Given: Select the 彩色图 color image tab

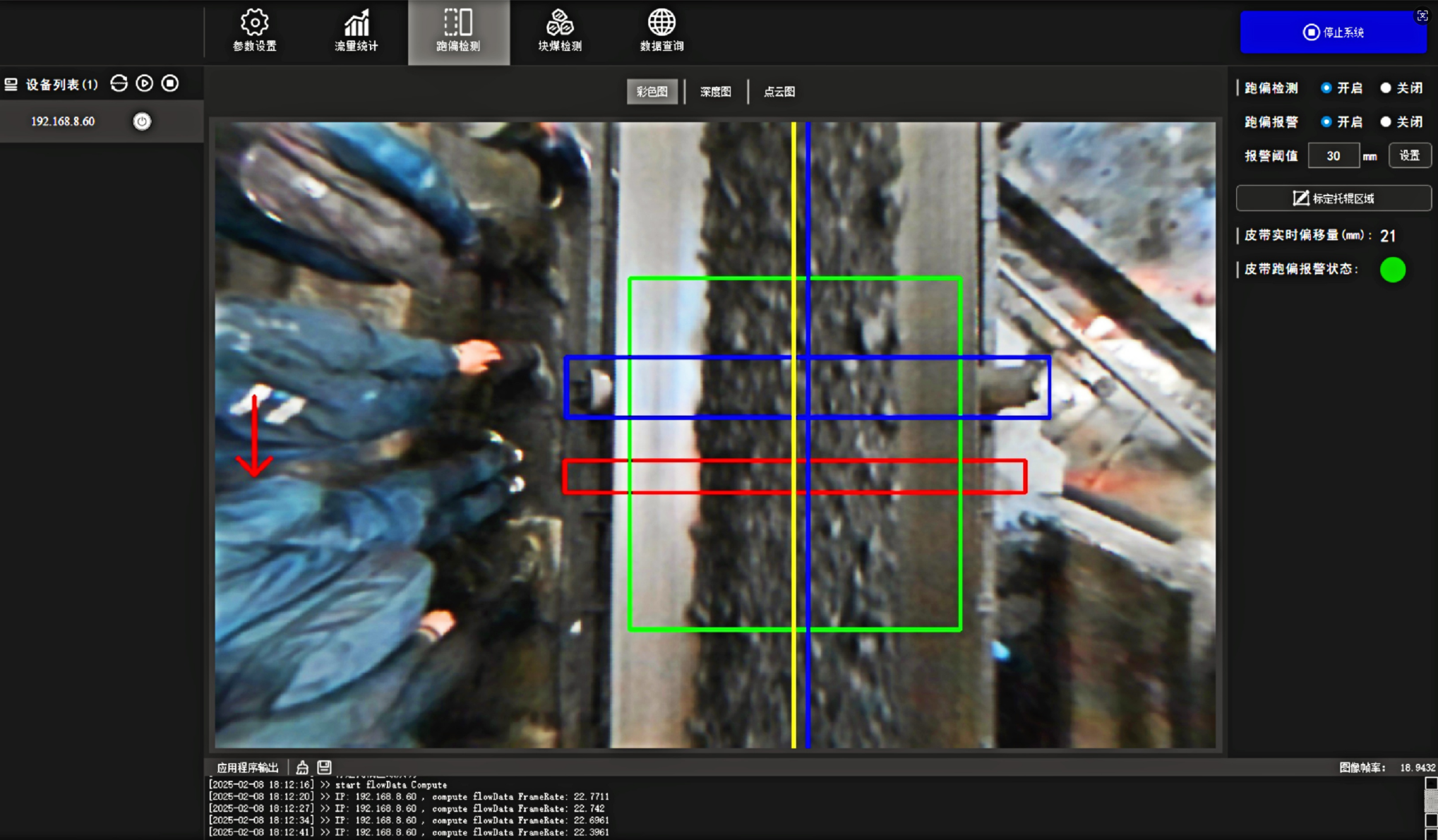Looking at the screenshot, I should [652, 92].
